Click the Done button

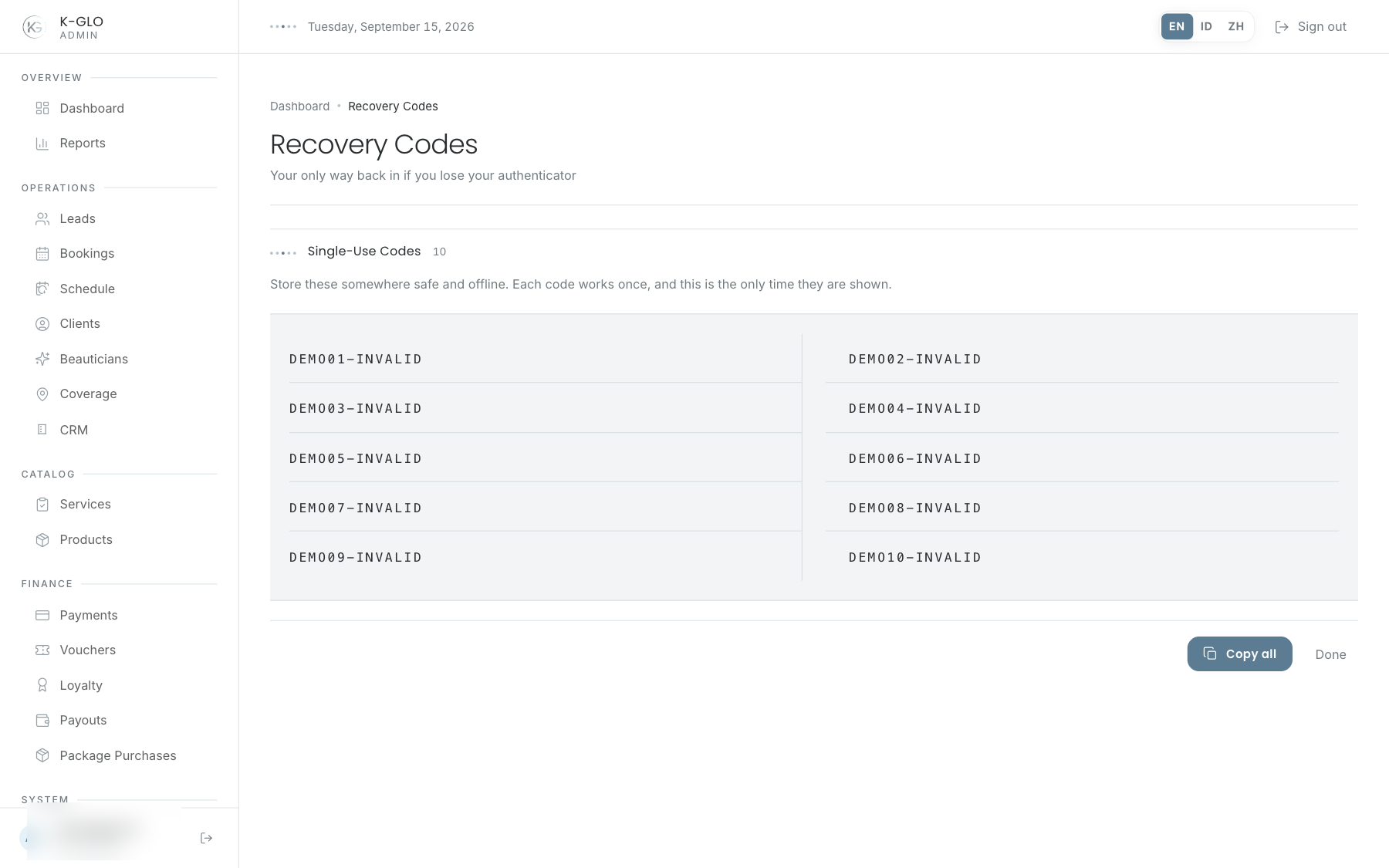tap(1330, 654)
